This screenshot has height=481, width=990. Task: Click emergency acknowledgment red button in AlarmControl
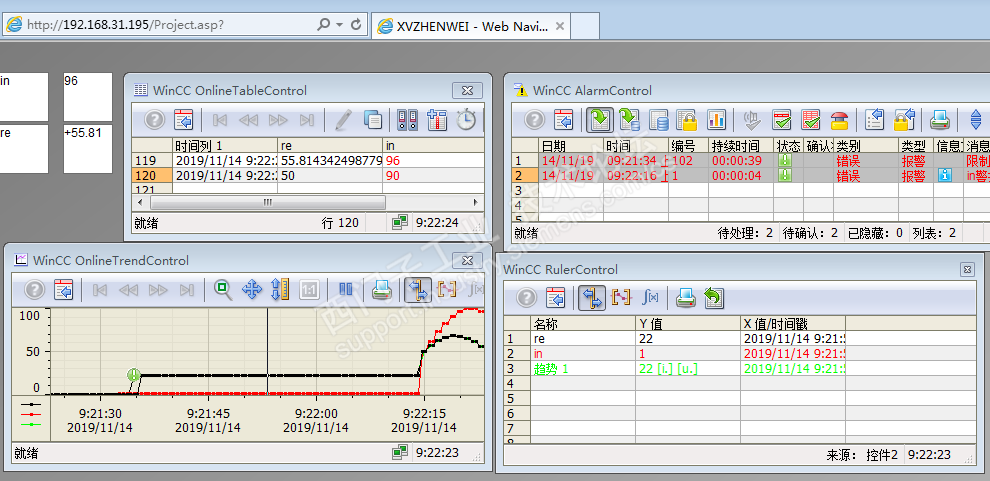pyautogui.click(x=839, y=119)
